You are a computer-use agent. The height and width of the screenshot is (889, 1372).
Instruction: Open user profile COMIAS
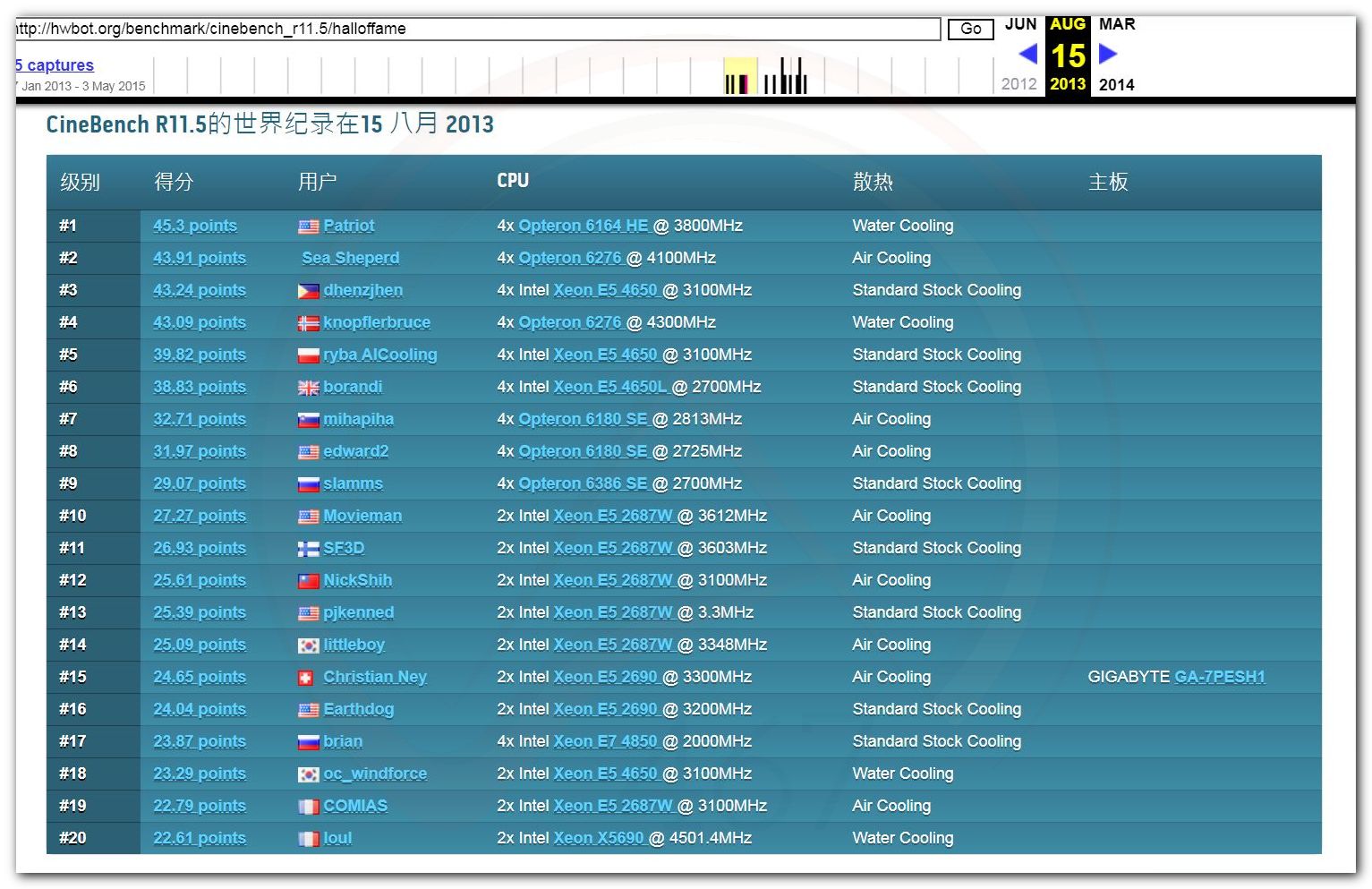(x=355, y=806)
